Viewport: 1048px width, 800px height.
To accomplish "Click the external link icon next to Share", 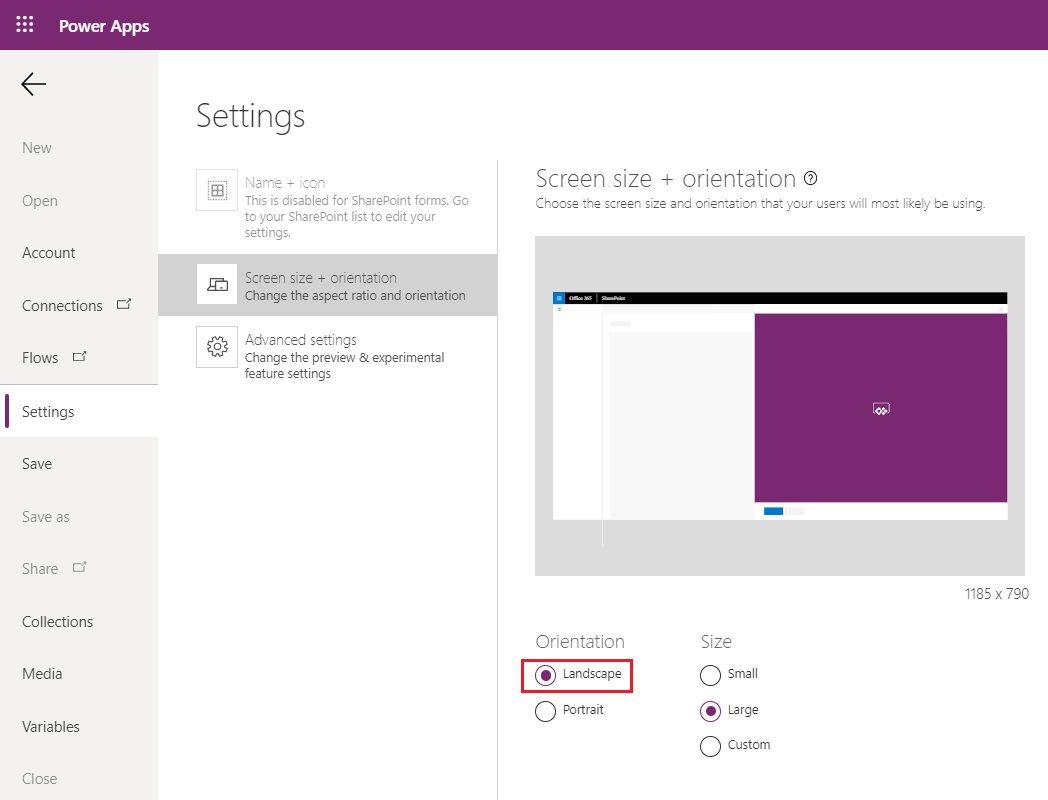I will (x=80, y=567).
